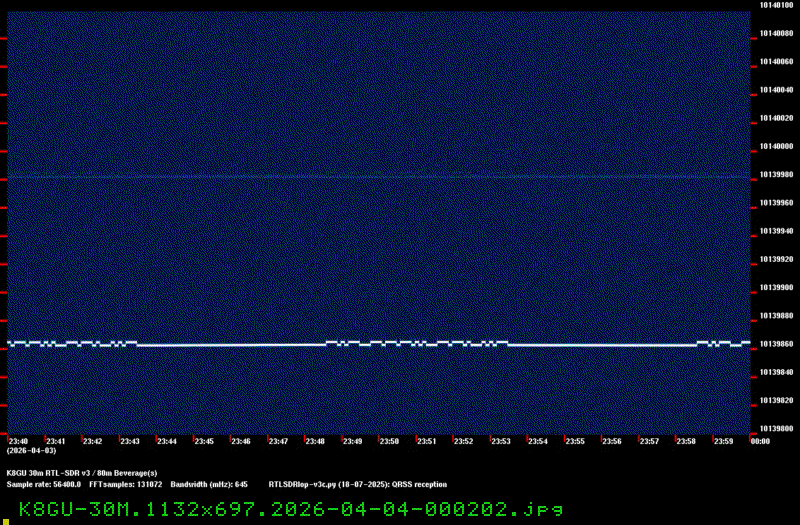The width and height of the screenshot is (800, 525).
Task: Select the 10139840 frequency label
Action: [777, 372]
